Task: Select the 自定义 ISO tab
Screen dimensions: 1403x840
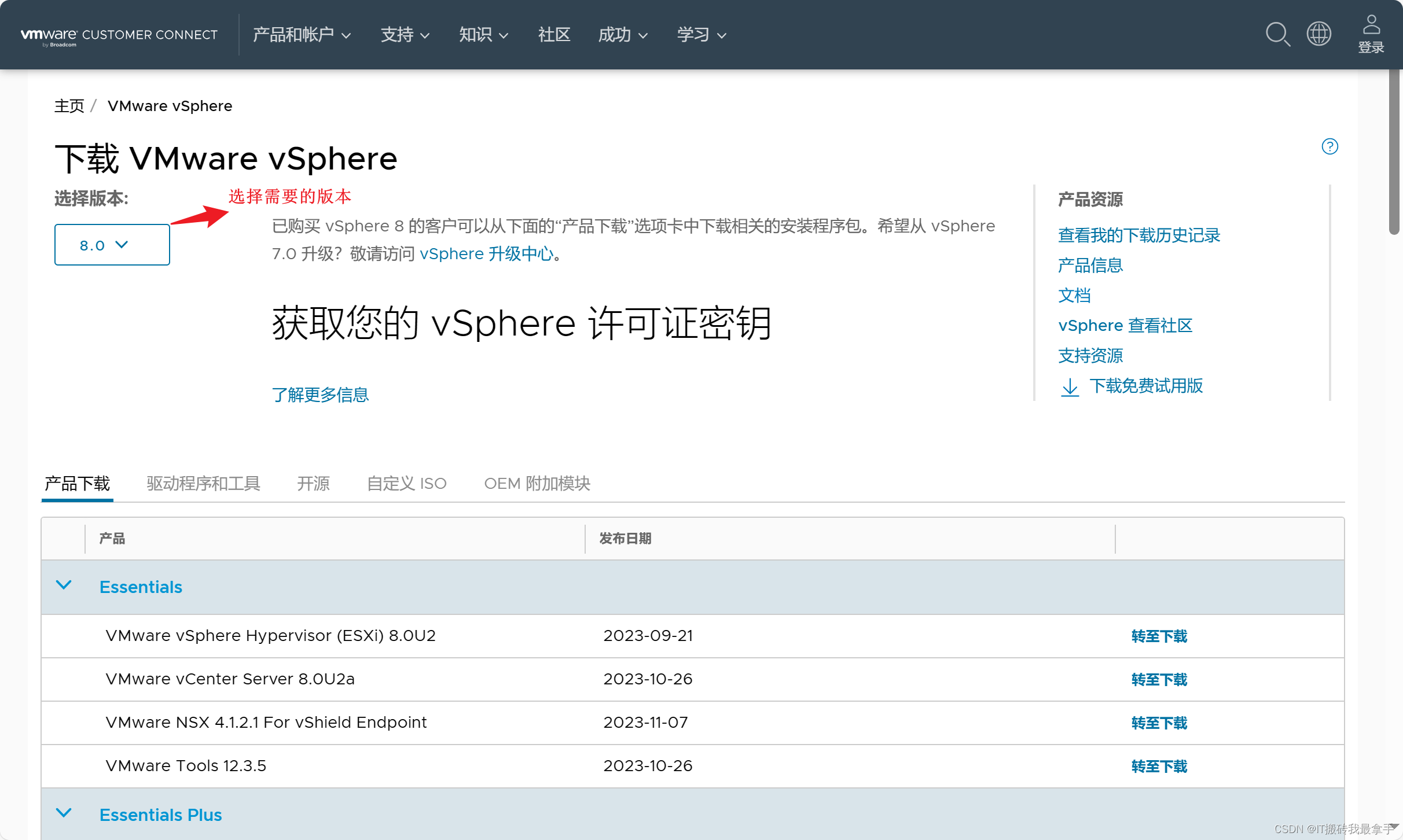Action: (406, 483)
